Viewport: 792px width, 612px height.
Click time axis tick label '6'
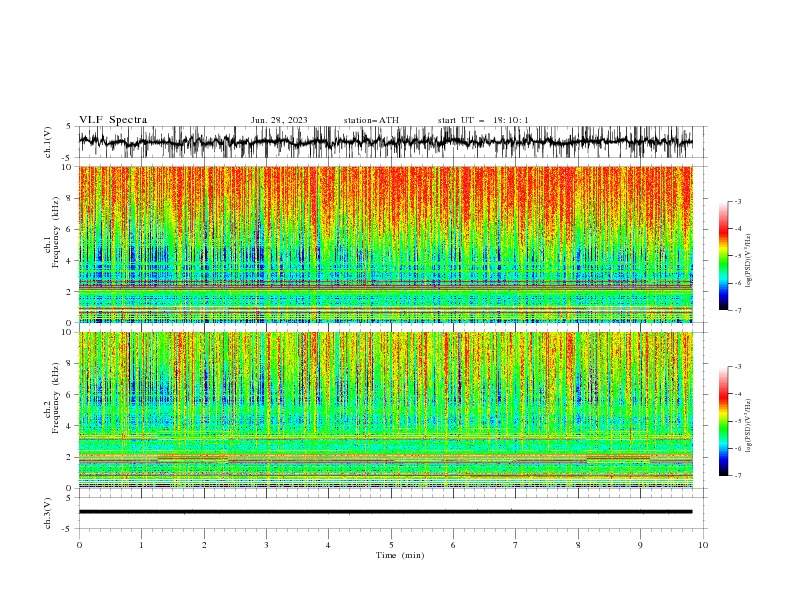pos(453,545)
